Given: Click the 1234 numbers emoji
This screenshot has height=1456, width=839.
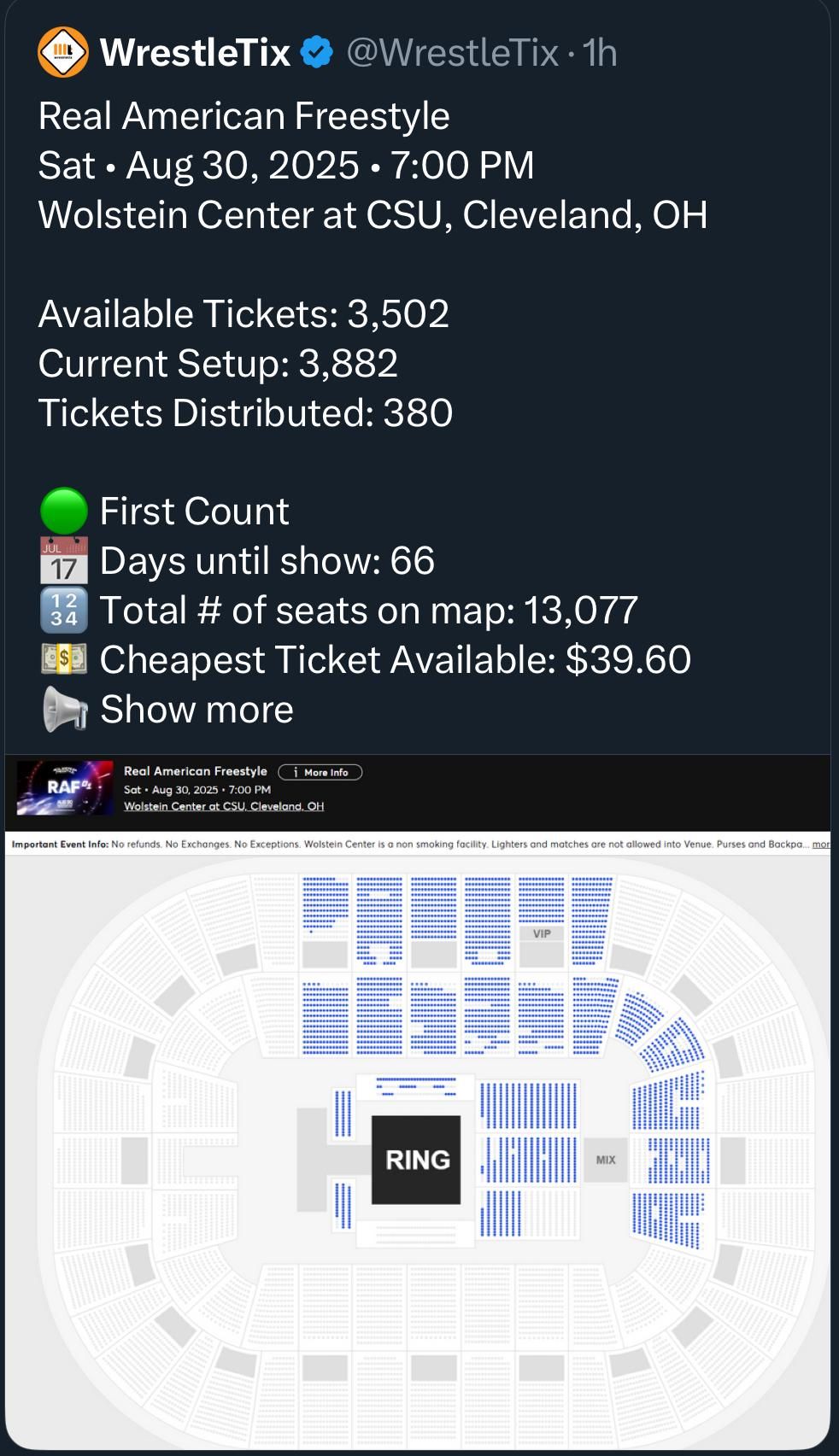Looking at the screenshot, I should coord(64,610).
